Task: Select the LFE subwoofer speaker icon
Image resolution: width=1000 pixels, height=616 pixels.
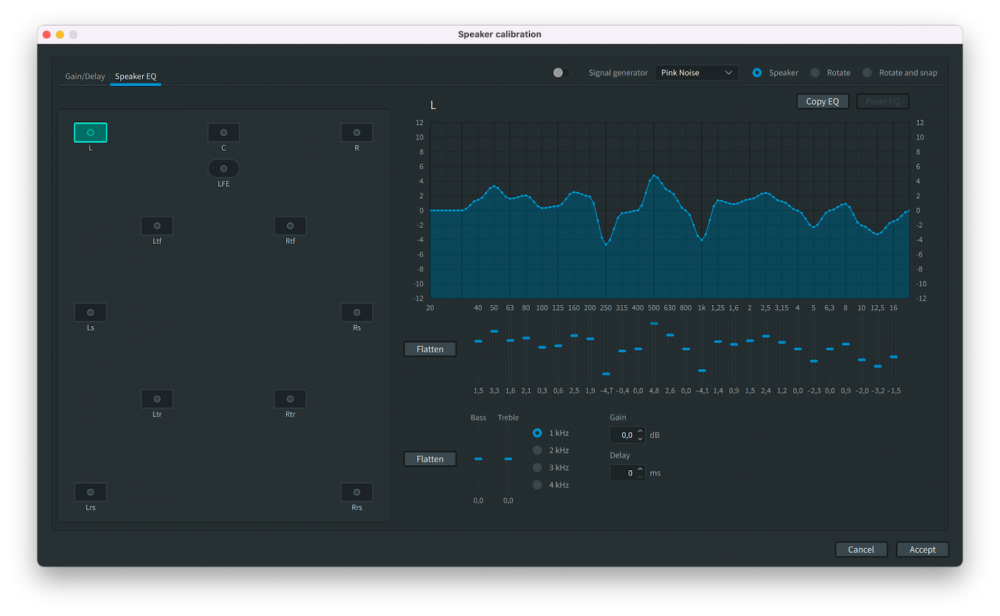Action: [223, 169]
